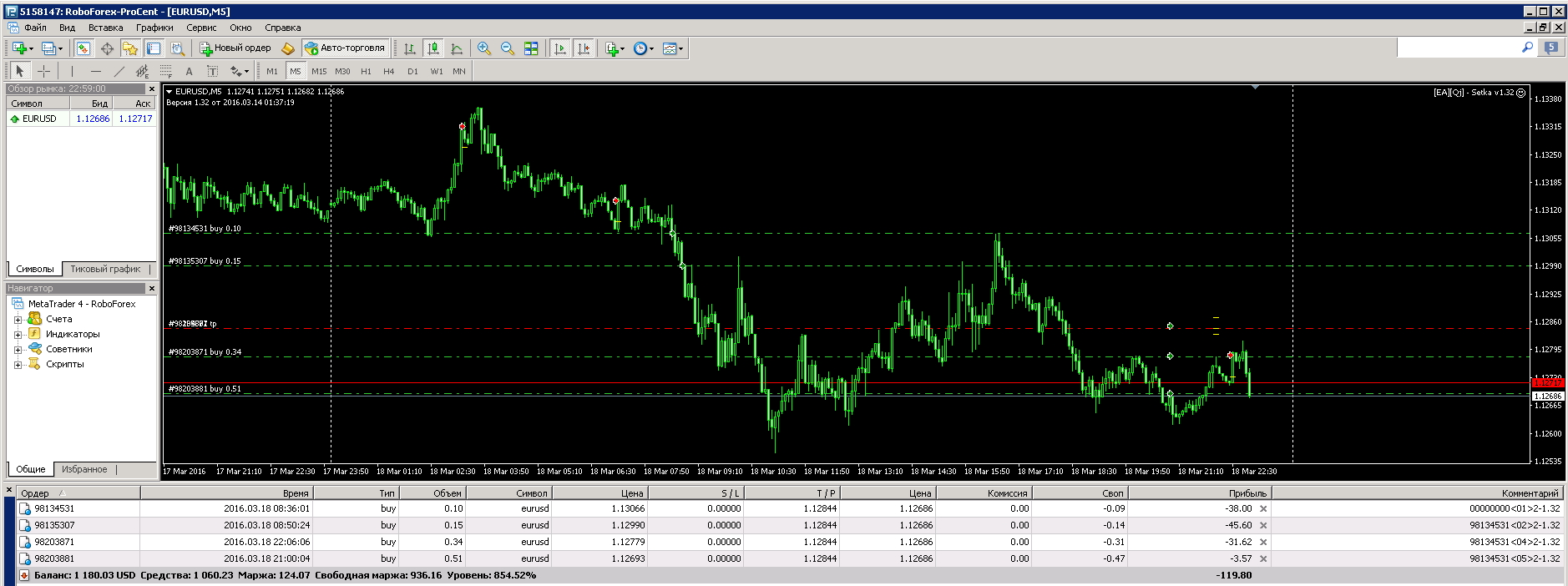1568x586 pixels.
Task: Toggle chart shift from right edge
Action: pos(584,48)
